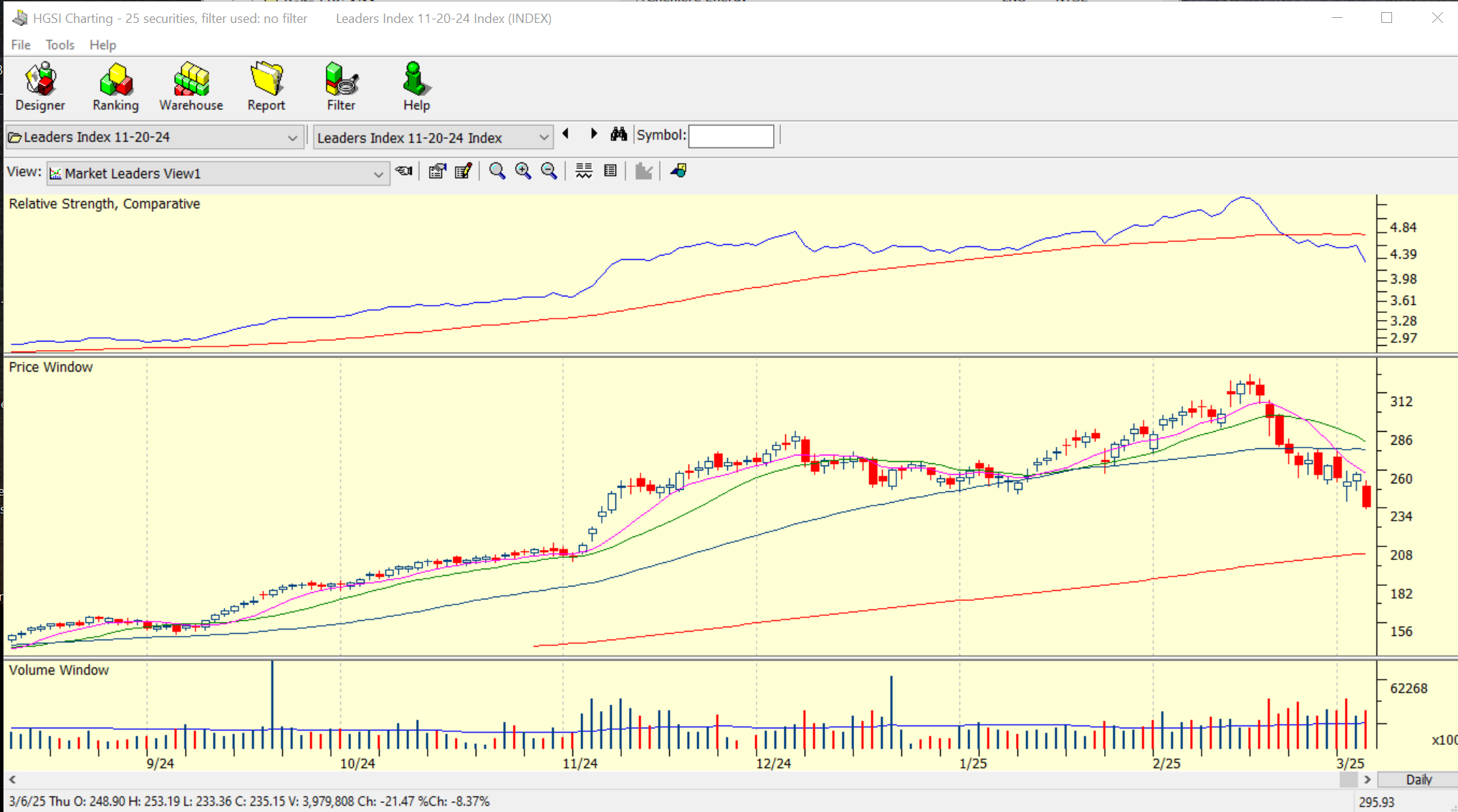
Task: Zoom in on the chart
Action: 523,171
